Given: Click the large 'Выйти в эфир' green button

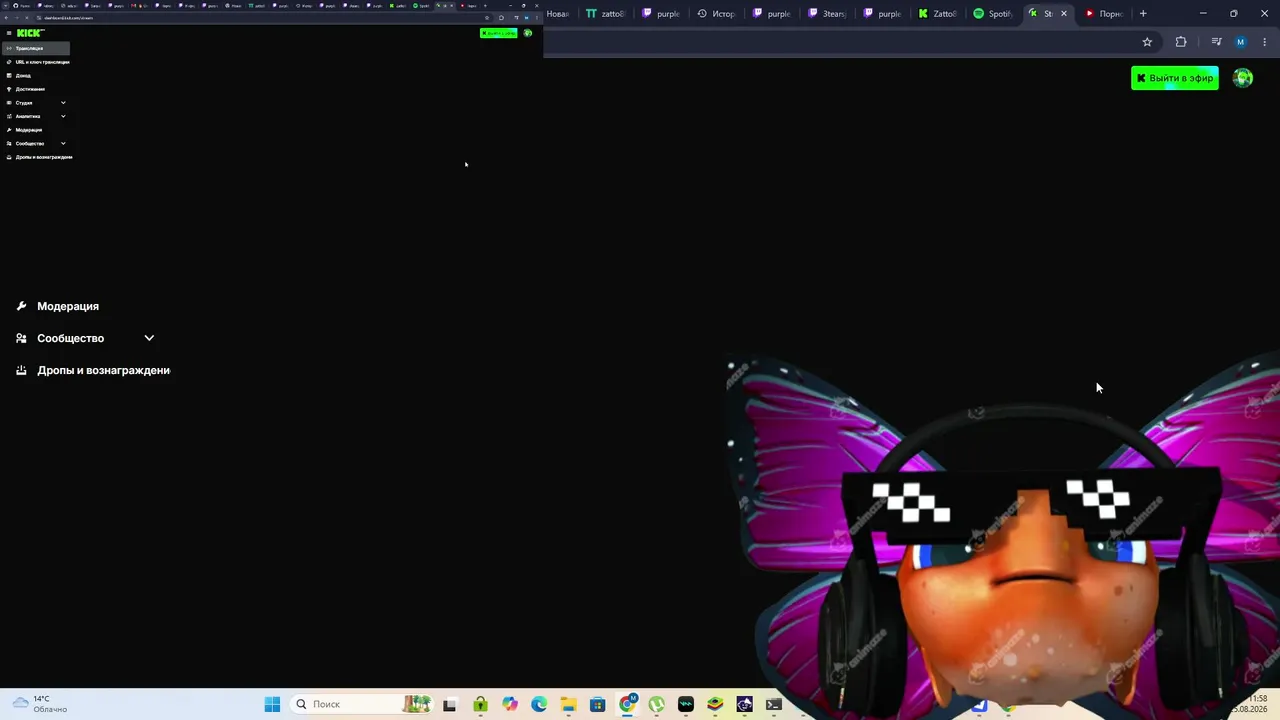Looking at the screenshot, I should (x=1175, y=78).
